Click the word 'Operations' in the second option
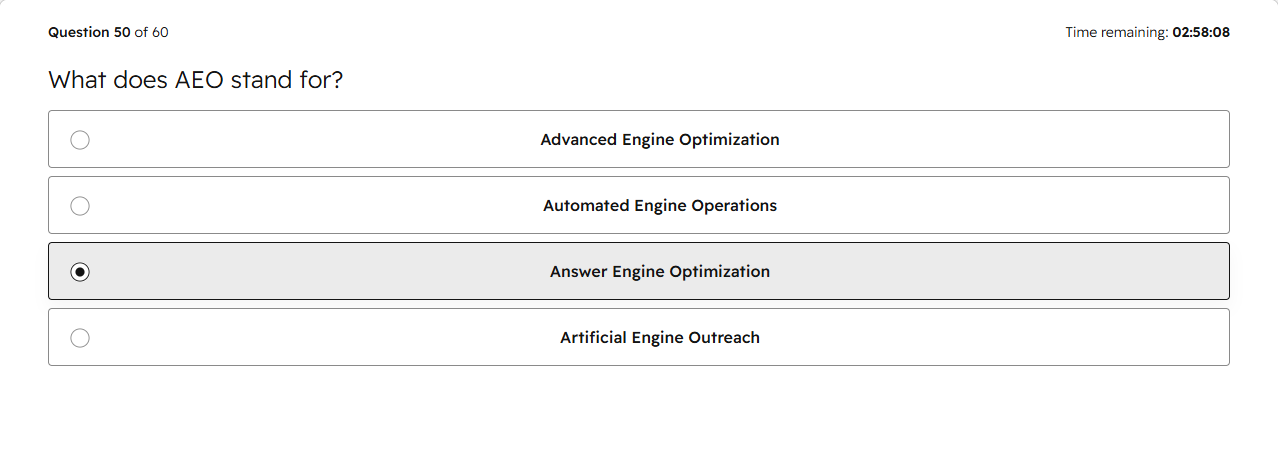 pyautogui.click(x=733, y=206)
